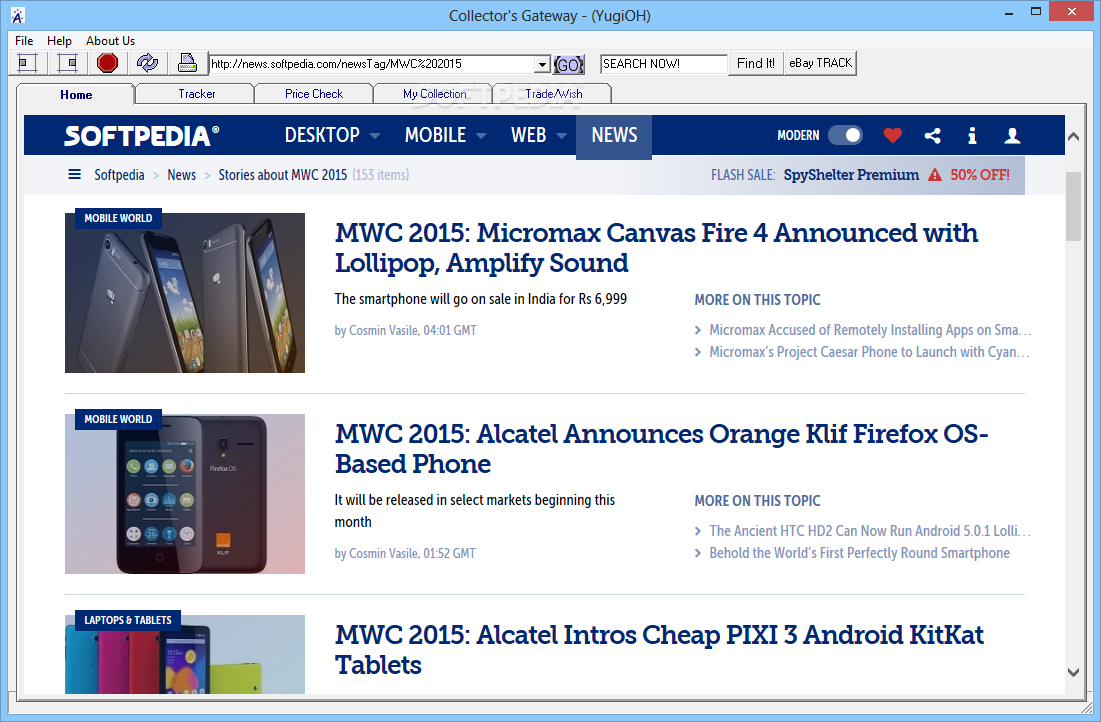The image size is (1101, 722).
Task: Click the DESKTOP nav link
Action: [x=322, y=135]
